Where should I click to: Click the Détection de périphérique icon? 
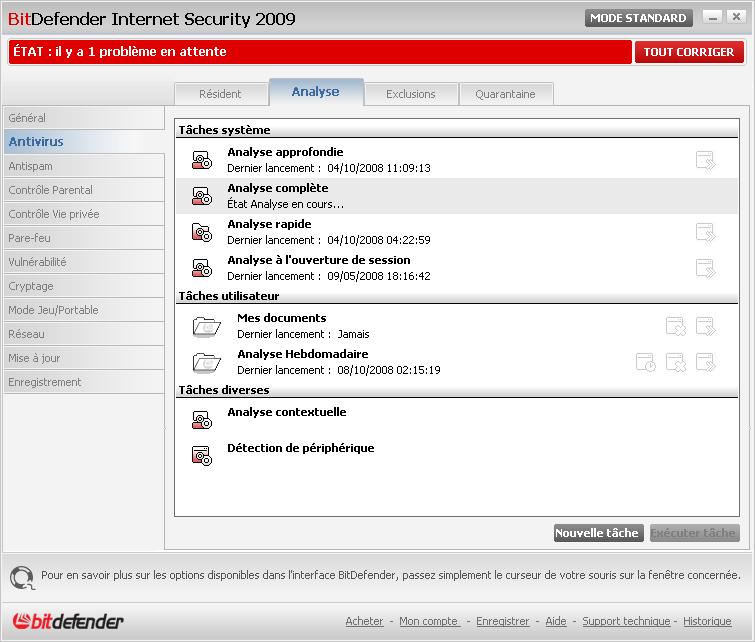(202, 456)
